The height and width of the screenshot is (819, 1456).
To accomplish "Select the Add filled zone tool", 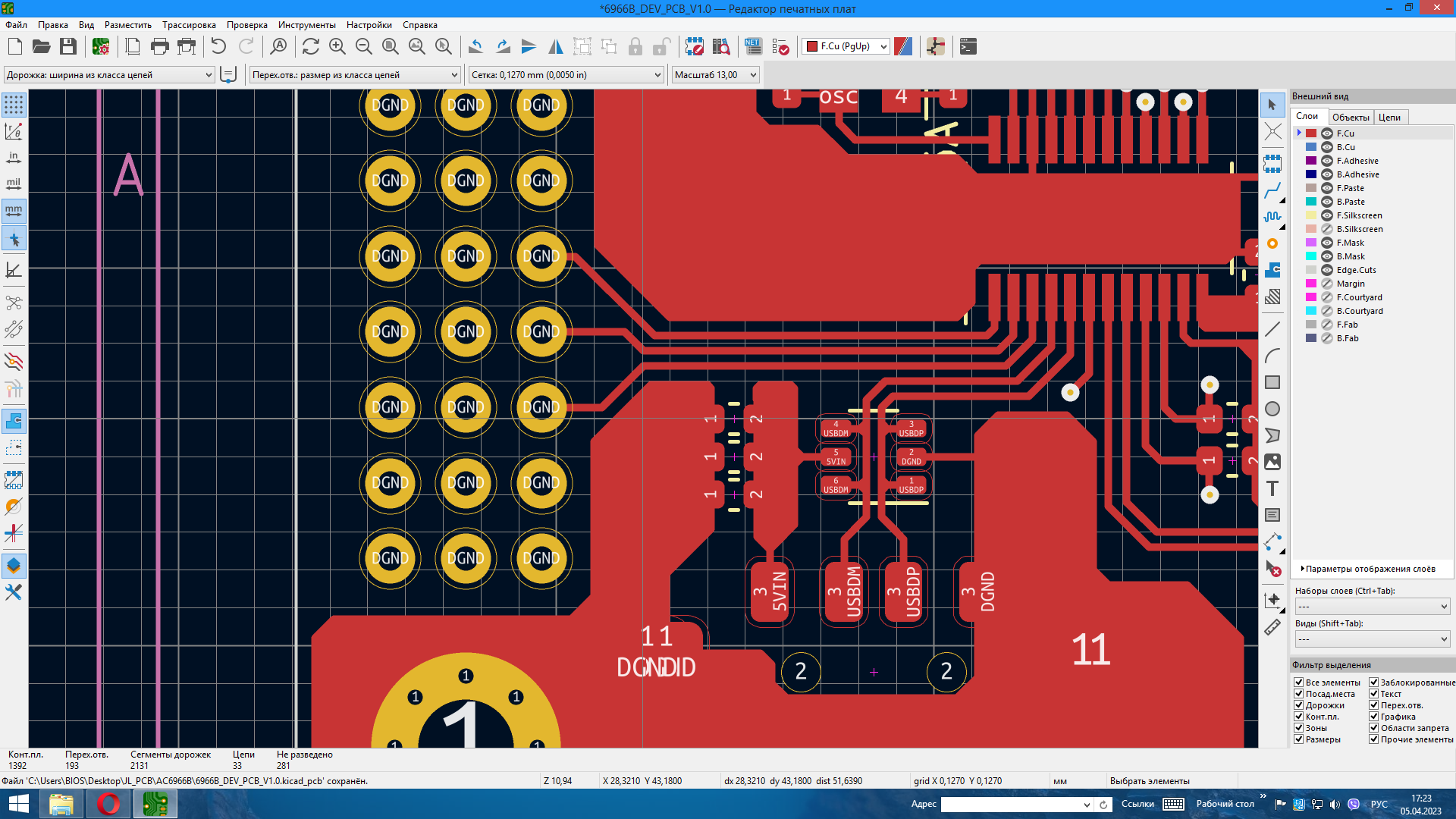I will (x=1272, y=270).
